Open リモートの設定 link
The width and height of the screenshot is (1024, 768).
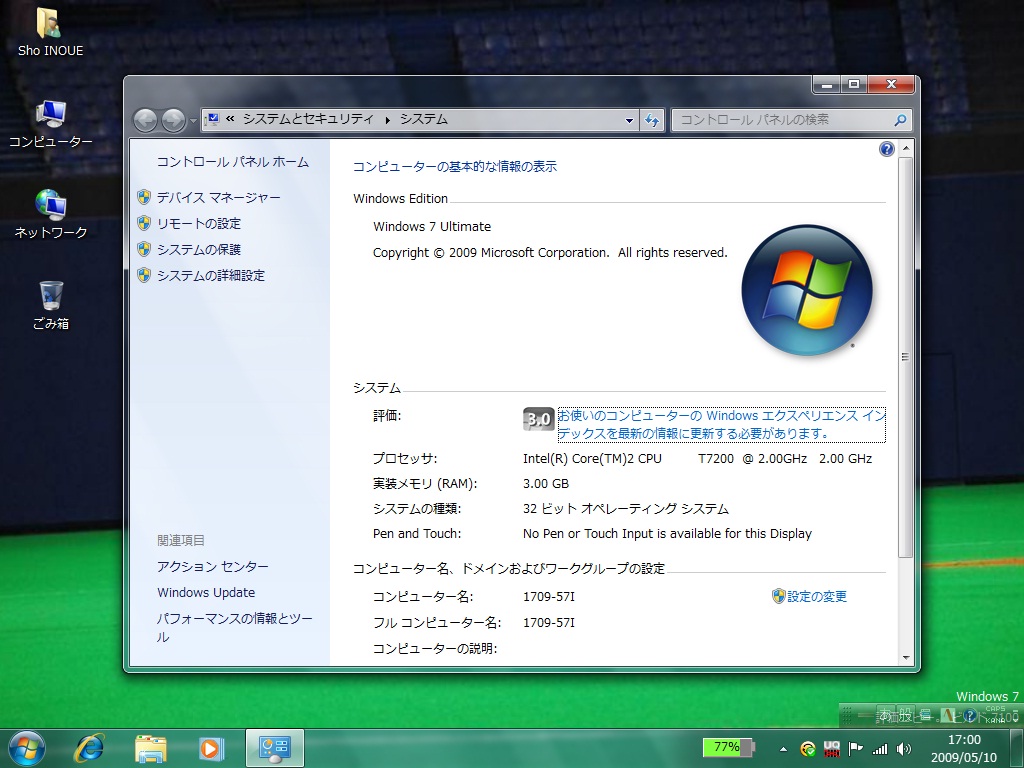(x=199, y=223)
